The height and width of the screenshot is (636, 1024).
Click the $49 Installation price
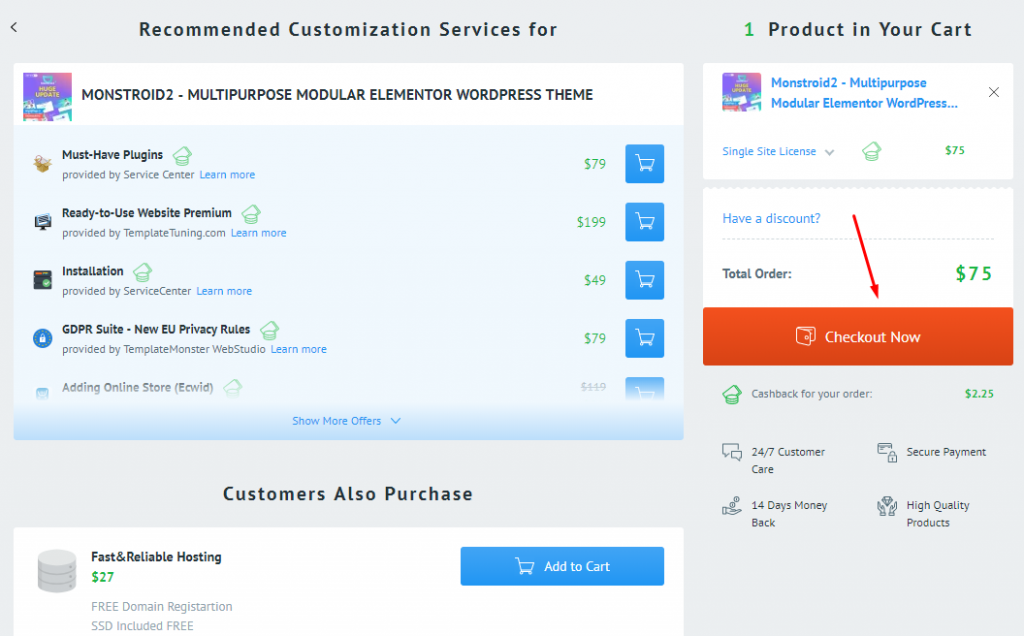click(x=595, y=280)
